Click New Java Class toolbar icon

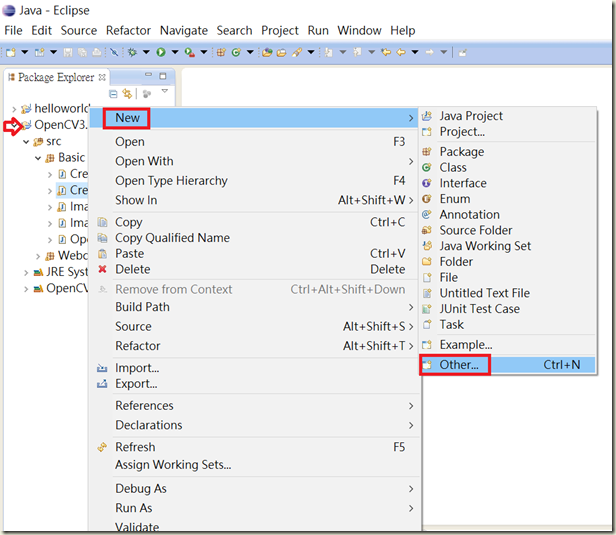click(x=236, y=52)
